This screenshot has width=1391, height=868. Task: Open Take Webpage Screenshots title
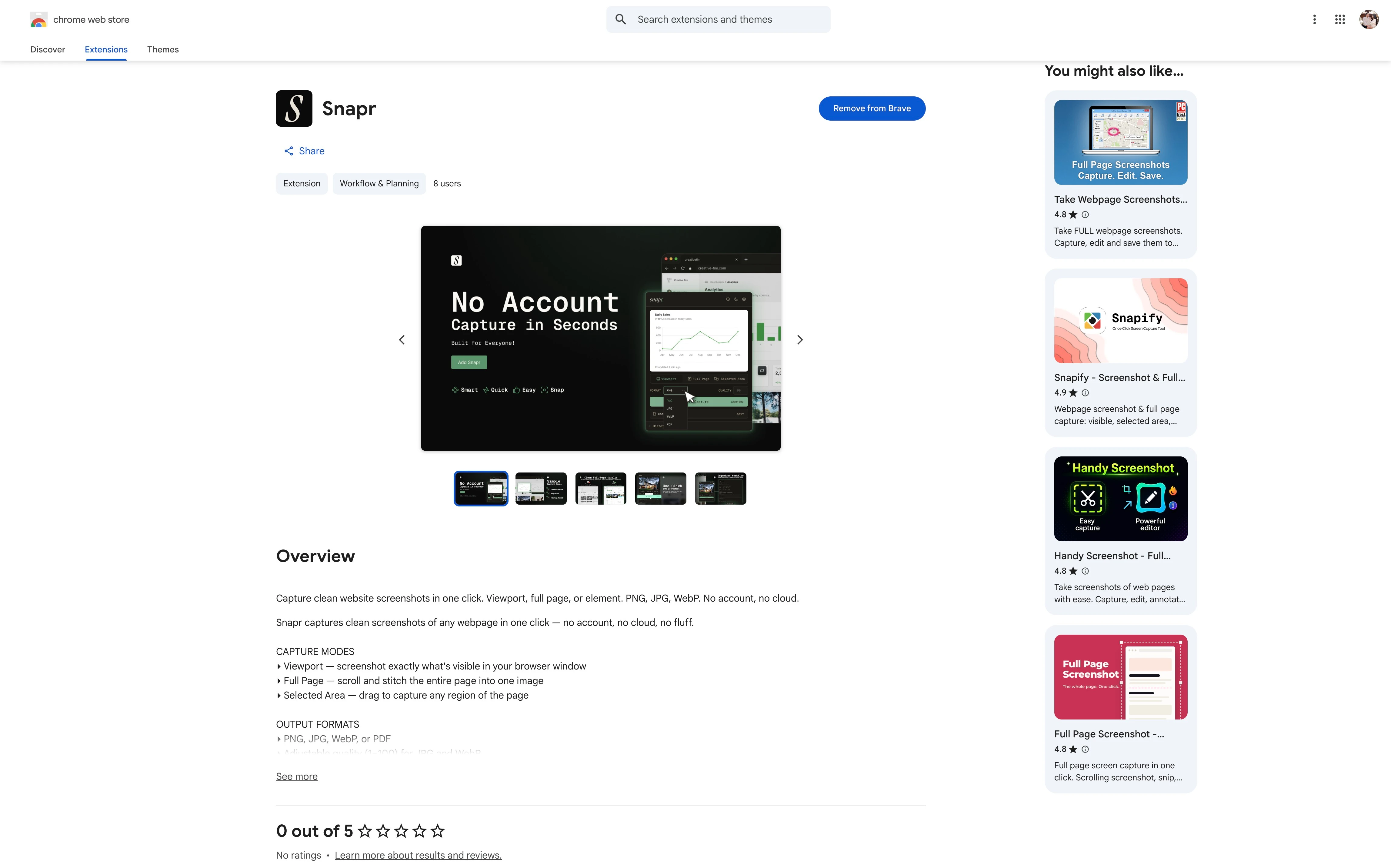click(1121, 199)
